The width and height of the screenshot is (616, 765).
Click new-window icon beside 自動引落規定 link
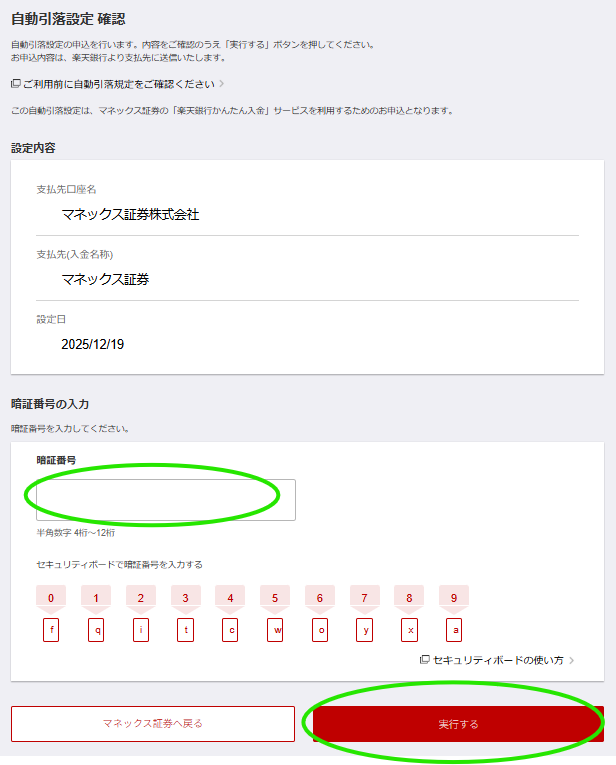click(x=16, y=84)
